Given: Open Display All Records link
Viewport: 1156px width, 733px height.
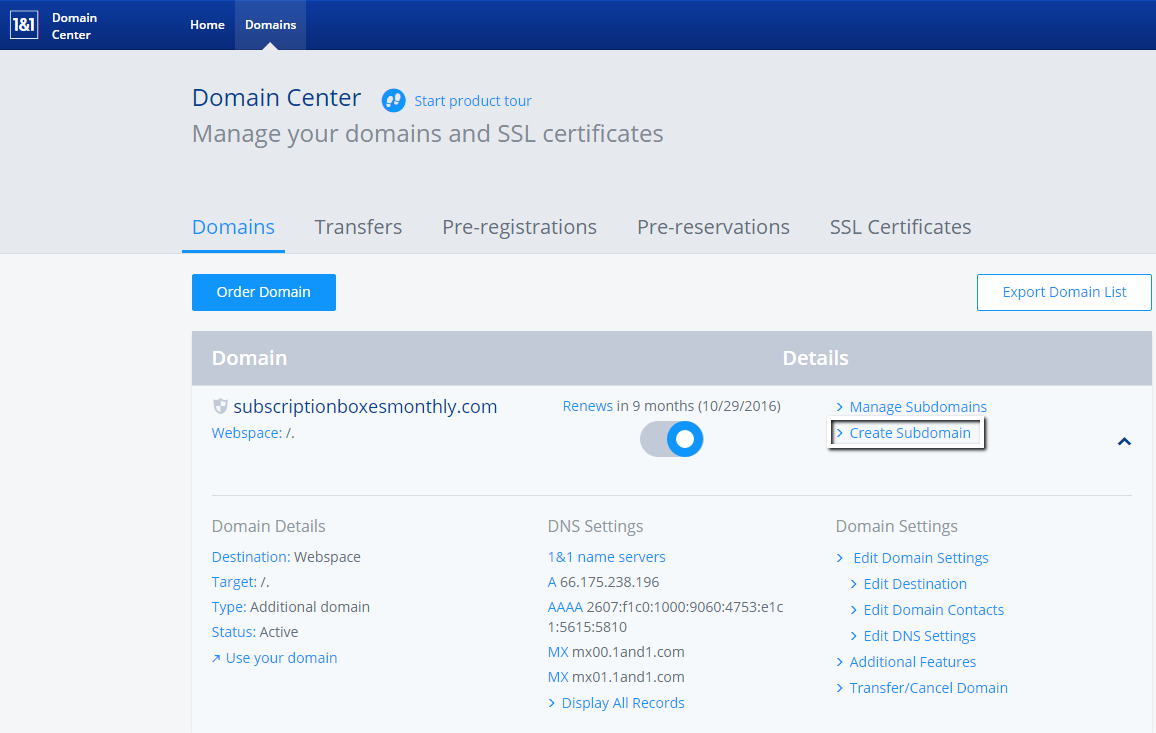Looking at the screenshot, I should [623, 703].
